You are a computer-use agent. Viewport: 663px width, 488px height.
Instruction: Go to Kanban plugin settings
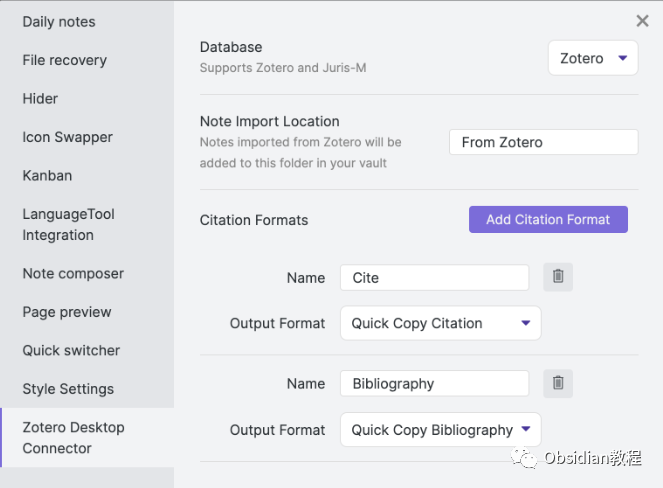(47, 176)
